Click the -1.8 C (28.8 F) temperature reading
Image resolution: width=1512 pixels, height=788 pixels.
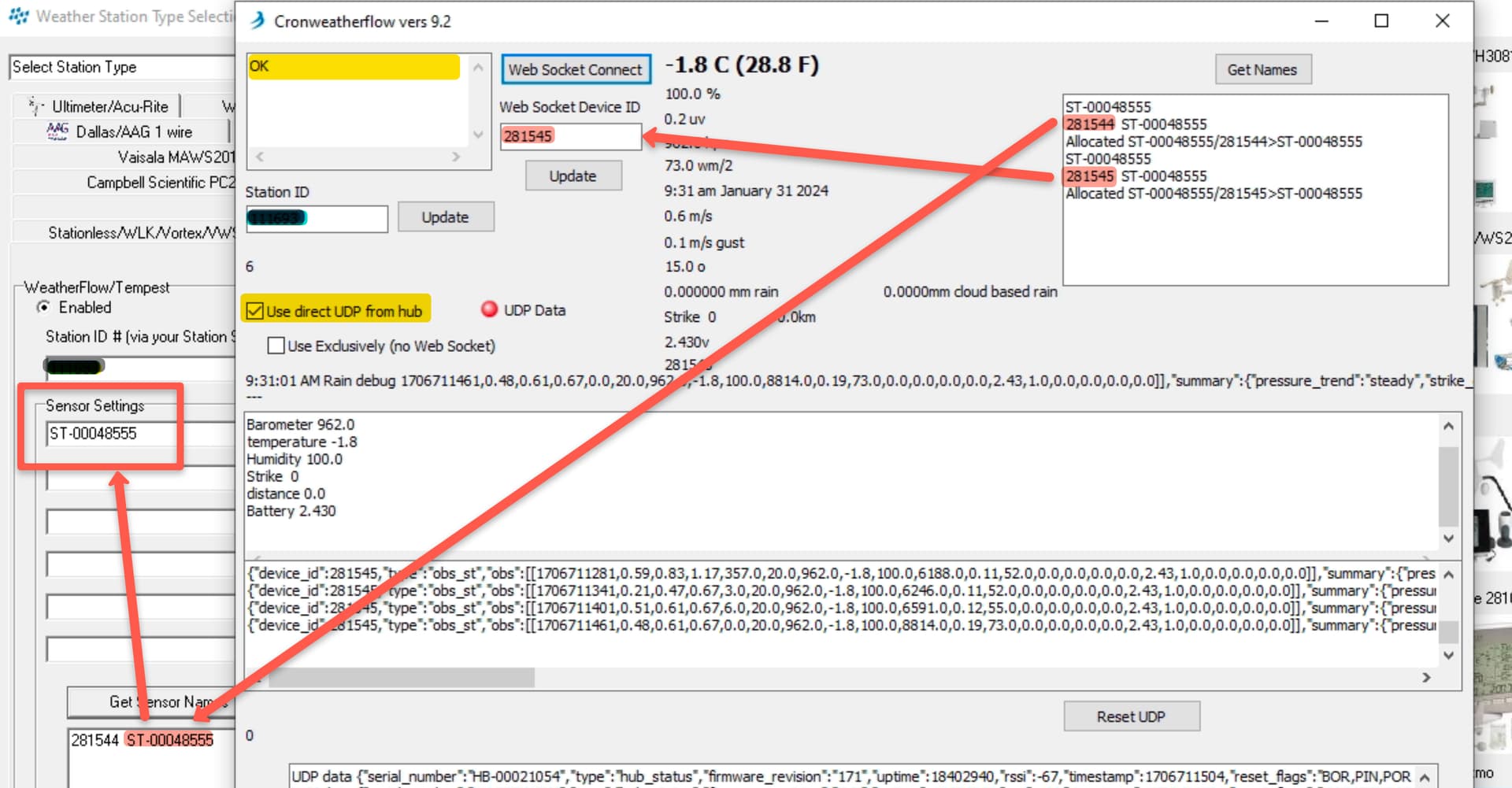point(742,65)
